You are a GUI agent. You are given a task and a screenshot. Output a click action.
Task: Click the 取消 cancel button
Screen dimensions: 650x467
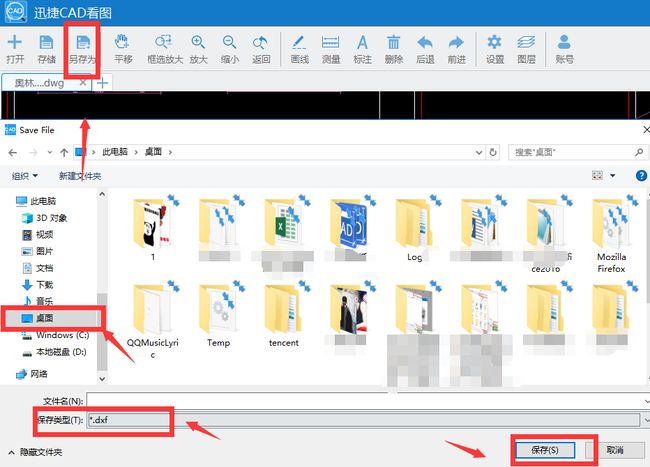pyautogui.click(x=615, y=450)
